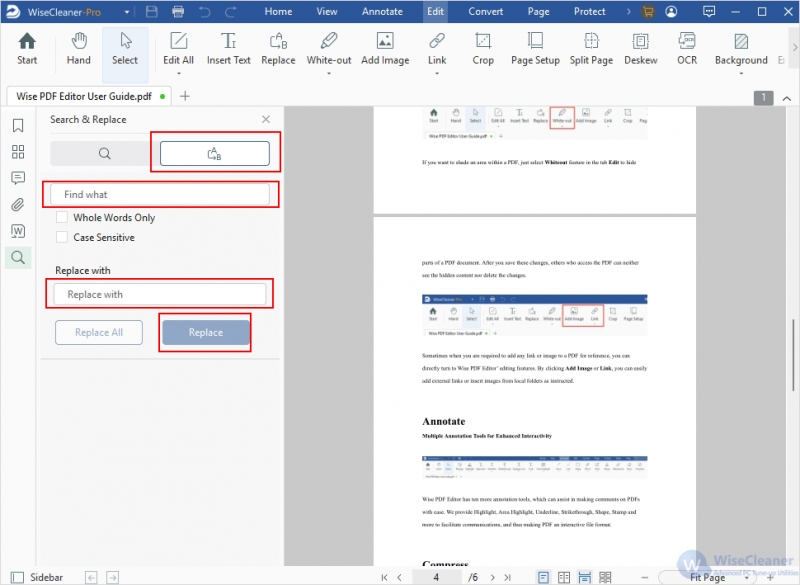The height and width of the screenshot is (585, 800).
Task: Open the shopping cart purchase icon
Action: pos(648,12)
